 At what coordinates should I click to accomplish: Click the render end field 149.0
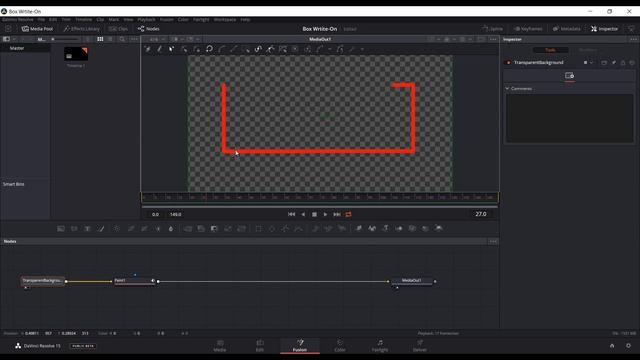coord(176,214)
